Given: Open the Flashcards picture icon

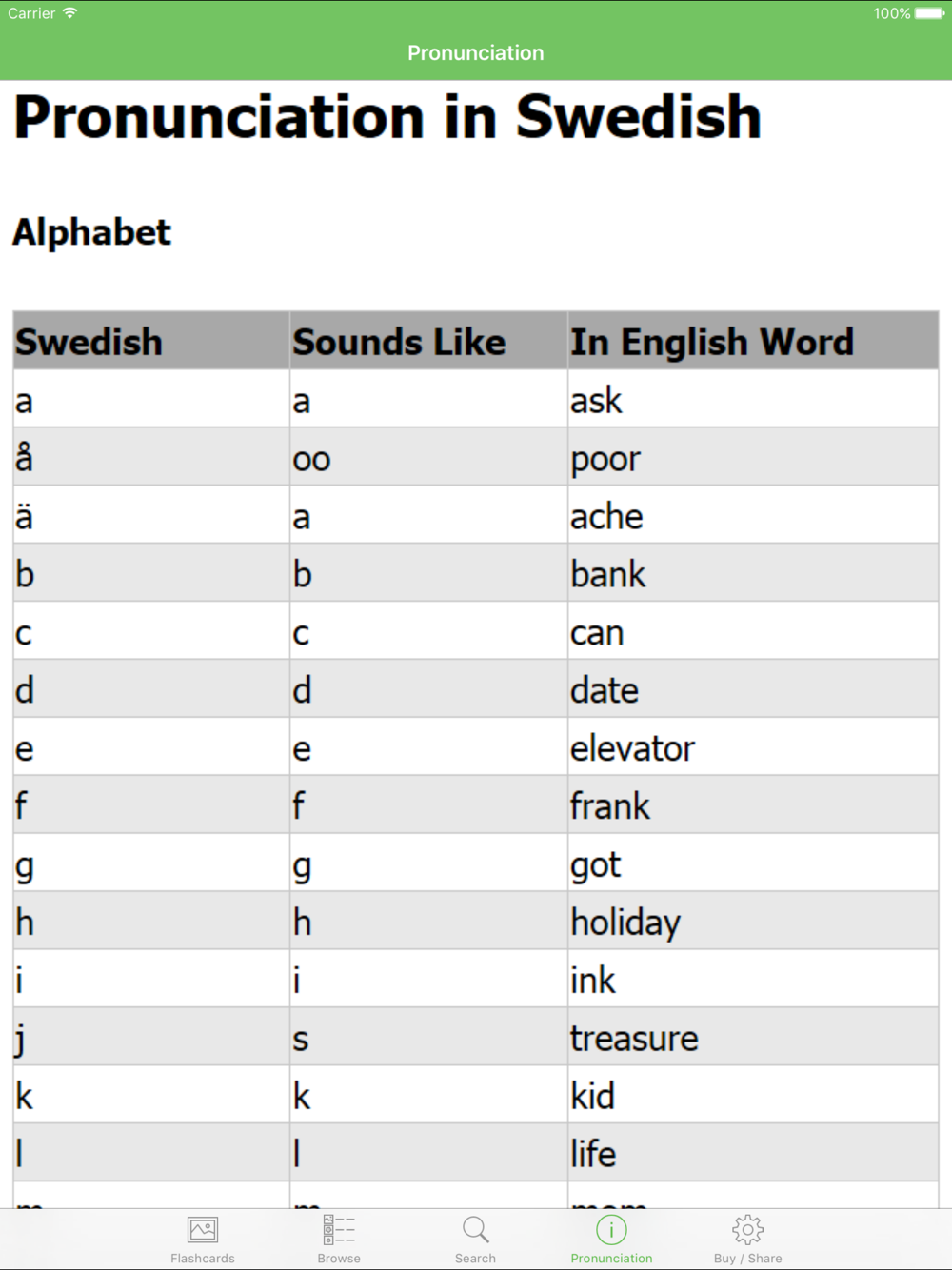Looking at the screenshot, I should coord(203,1230).
